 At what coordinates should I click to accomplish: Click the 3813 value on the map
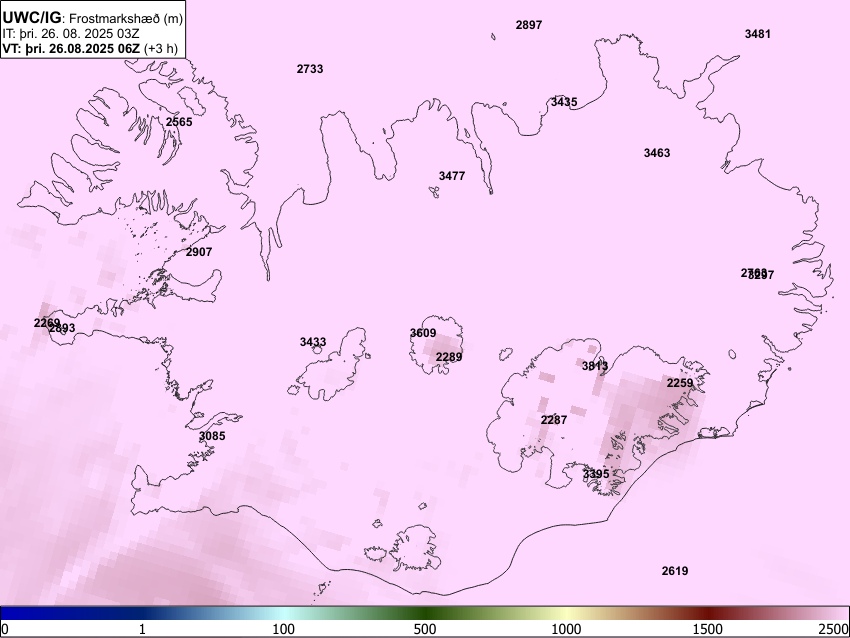click(x=595, y=366)
